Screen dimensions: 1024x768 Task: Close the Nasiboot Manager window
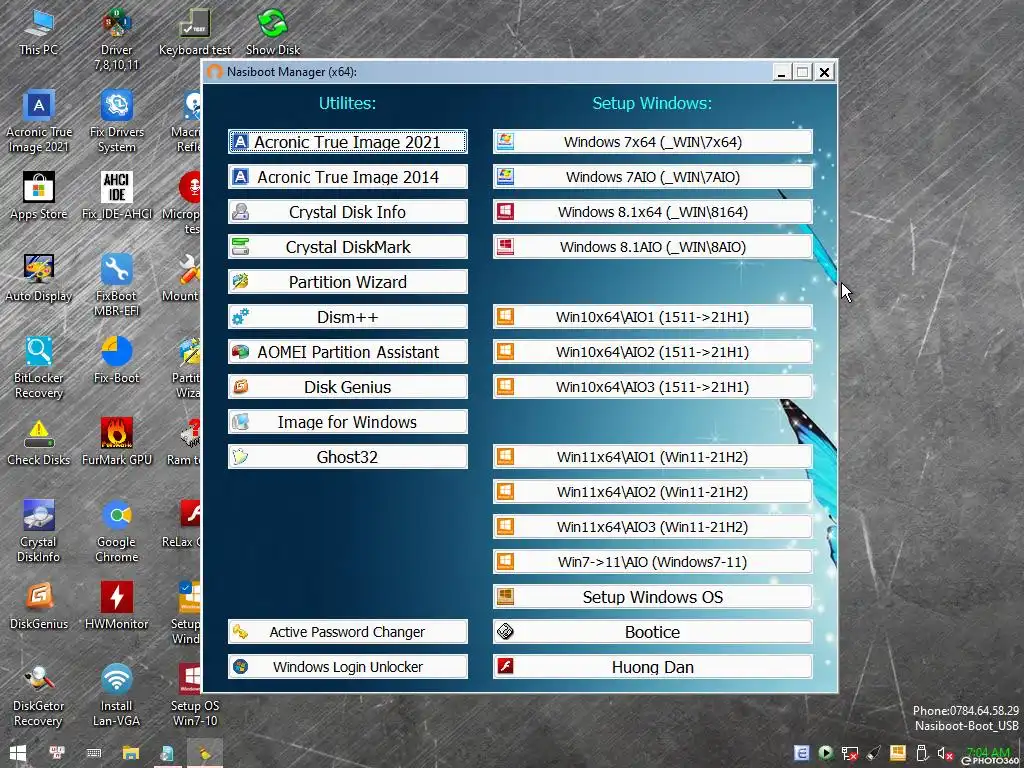coord(825,72)
